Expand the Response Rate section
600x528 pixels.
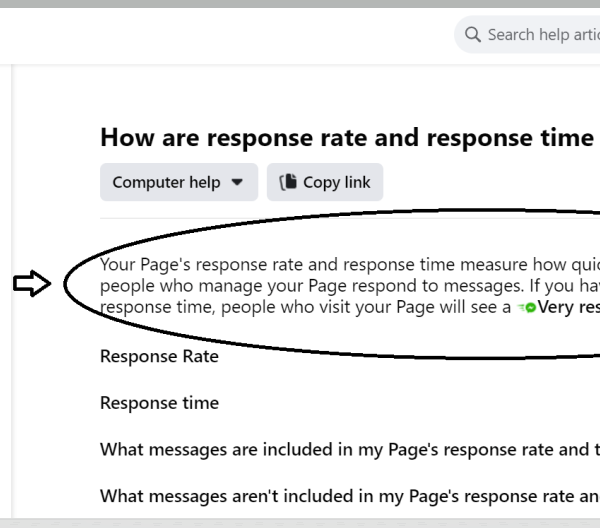159,356
